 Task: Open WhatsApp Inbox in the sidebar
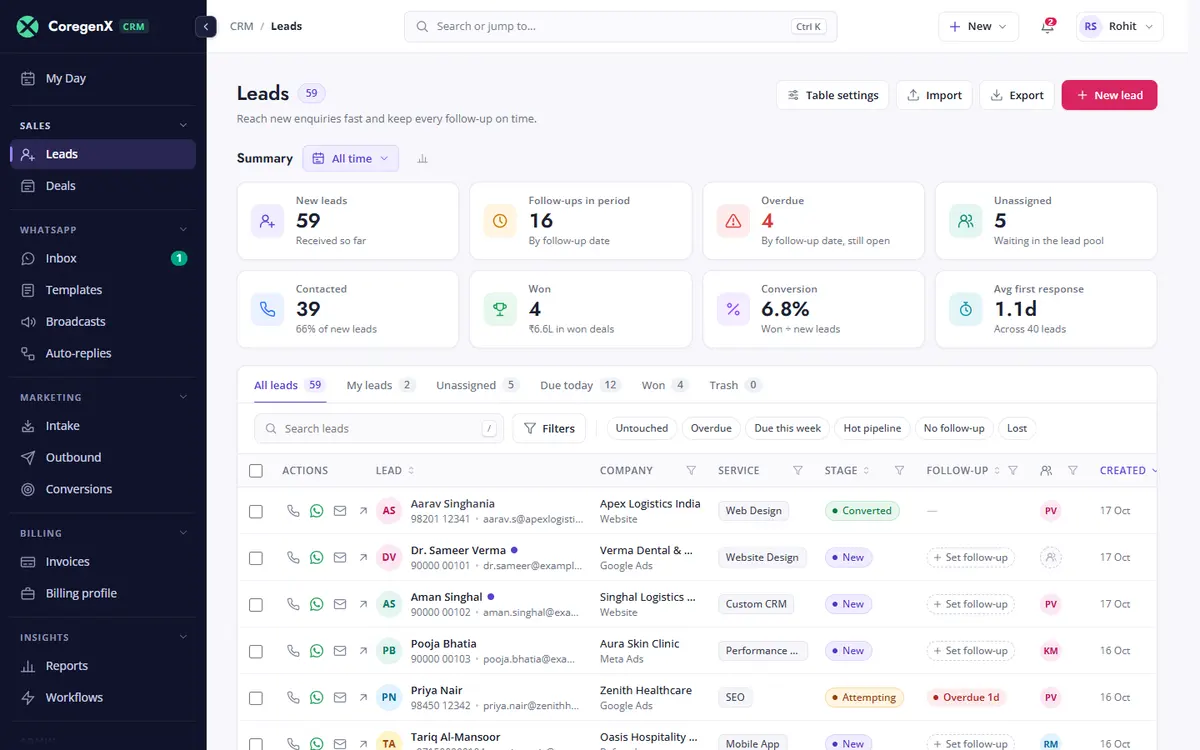(x=103, y=258)
